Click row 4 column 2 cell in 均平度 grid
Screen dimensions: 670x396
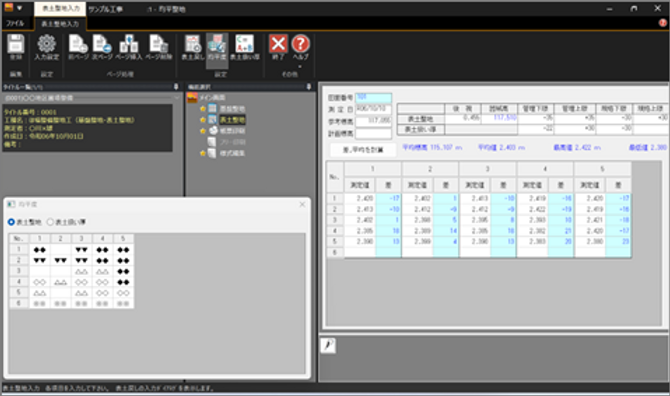pyautogui.click(x=60, y=282)
